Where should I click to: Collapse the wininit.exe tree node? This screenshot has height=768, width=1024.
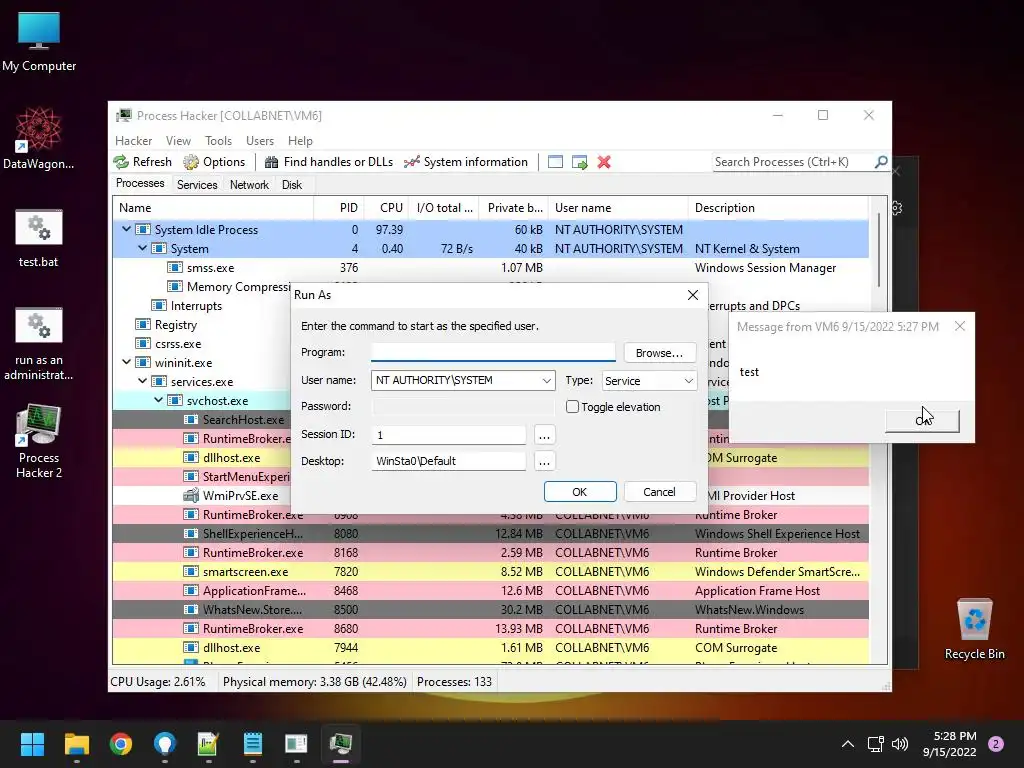point(127,362)
